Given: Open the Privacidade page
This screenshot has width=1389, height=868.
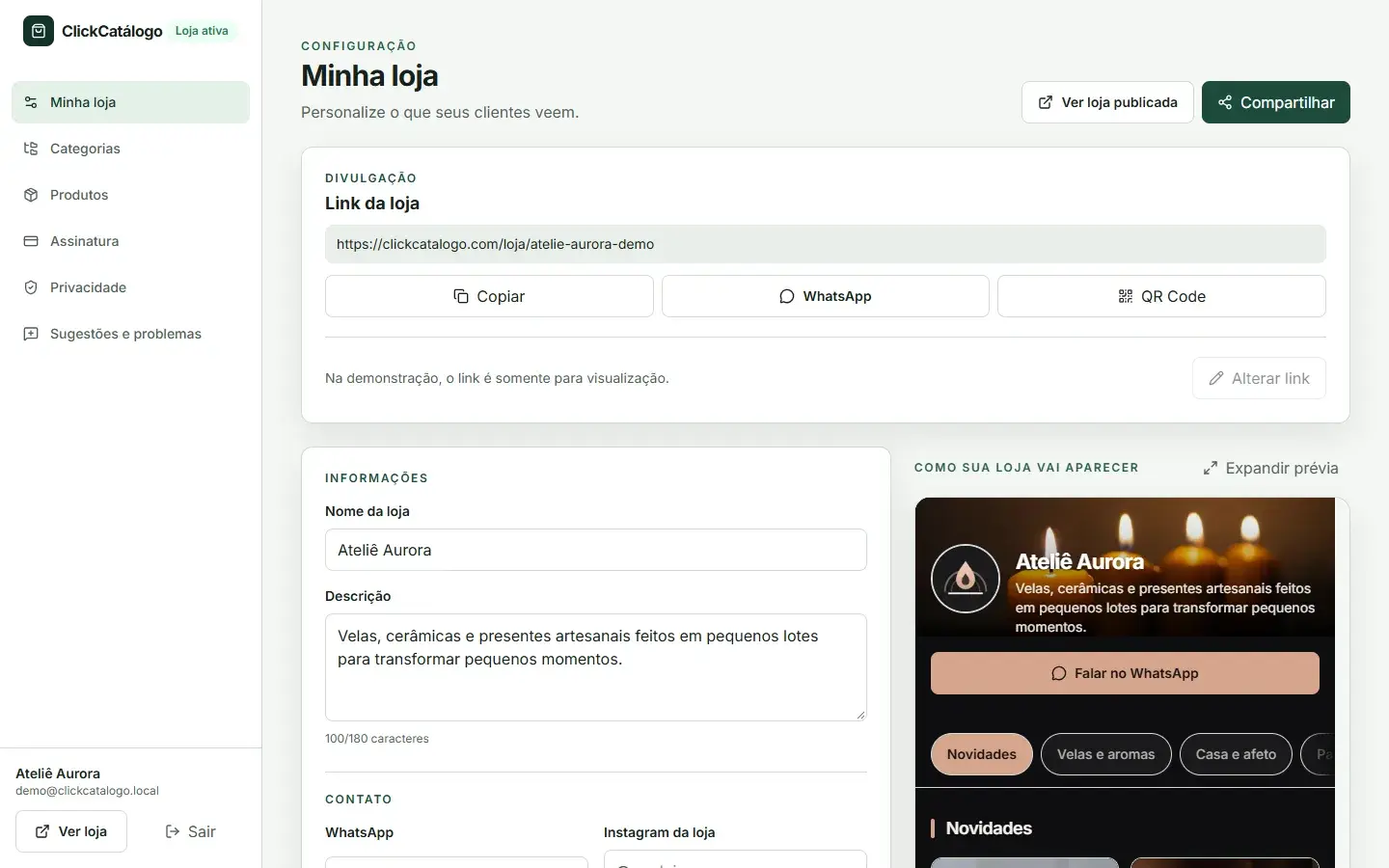Looking at the screenshot, I should pyautogui.click(x=130, y=287).
